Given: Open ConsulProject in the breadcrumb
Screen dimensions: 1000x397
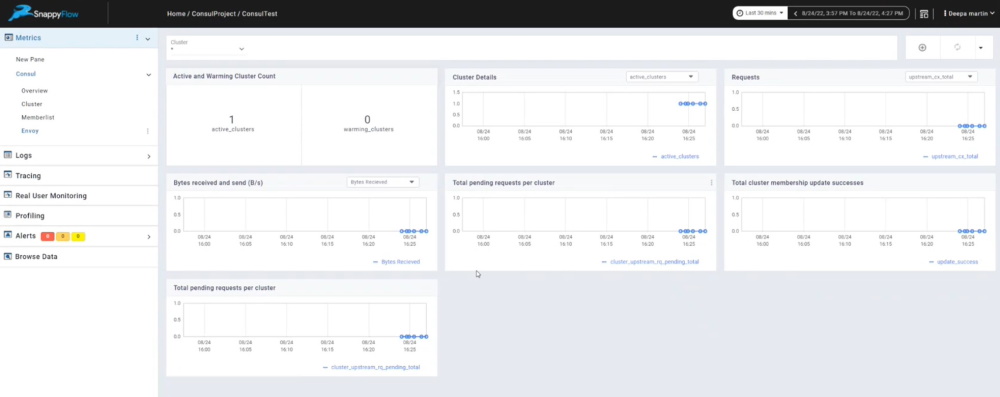Looking at the screenshot, I should [213, 13].
